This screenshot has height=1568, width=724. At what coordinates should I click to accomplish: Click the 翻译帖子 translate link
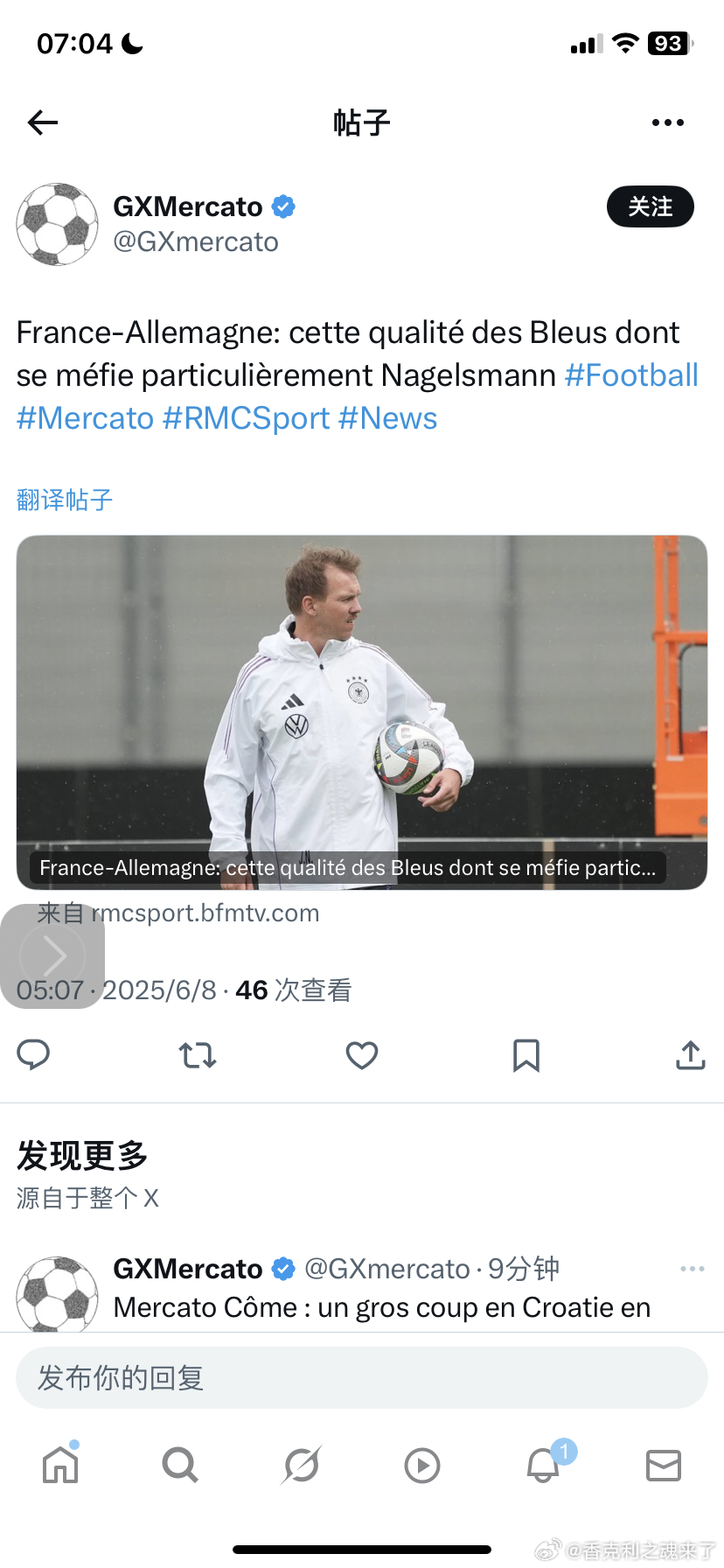(65, 500)
